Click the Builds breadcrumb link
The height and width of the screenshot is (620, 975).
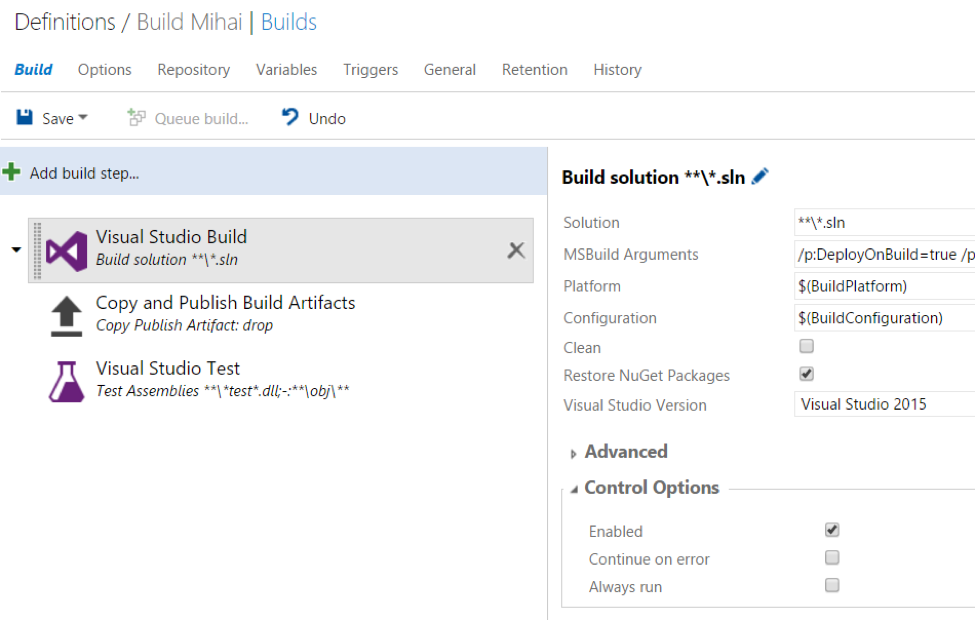click(289, 22)
